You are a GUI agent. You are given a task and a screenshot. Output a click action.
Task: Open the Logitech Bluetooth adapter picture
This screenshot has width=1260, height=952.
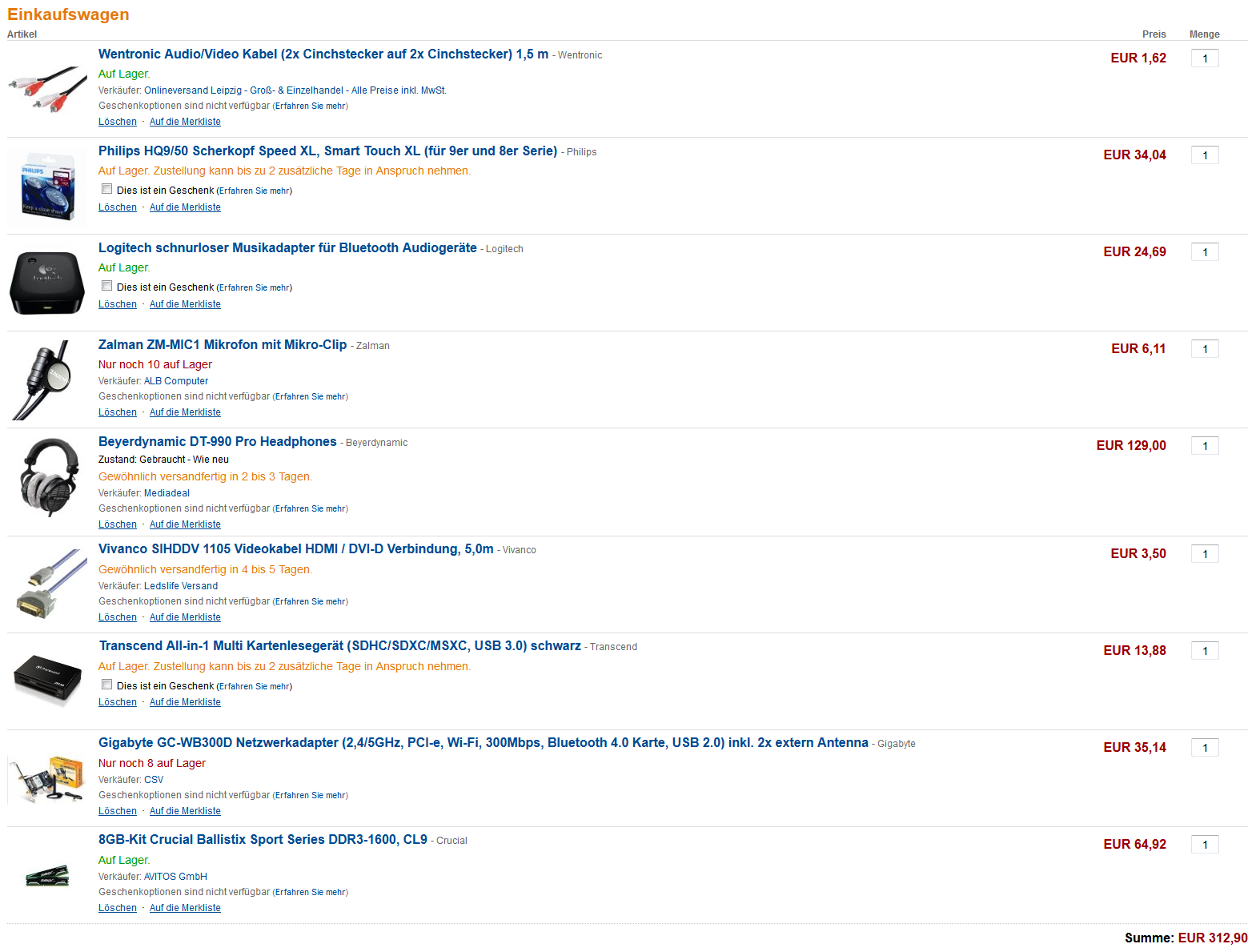tap(47, 283)
